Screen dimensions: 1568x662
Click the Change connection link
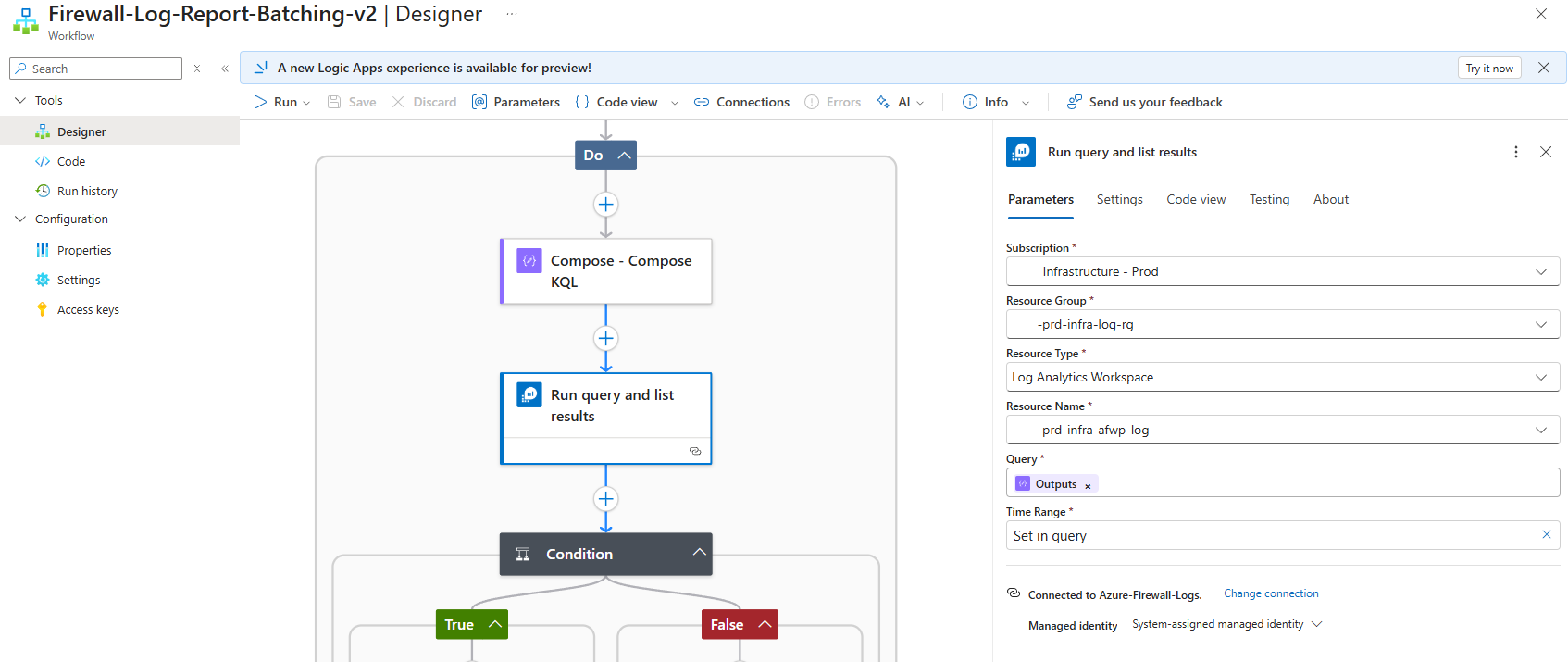(x=1270, y=593)
